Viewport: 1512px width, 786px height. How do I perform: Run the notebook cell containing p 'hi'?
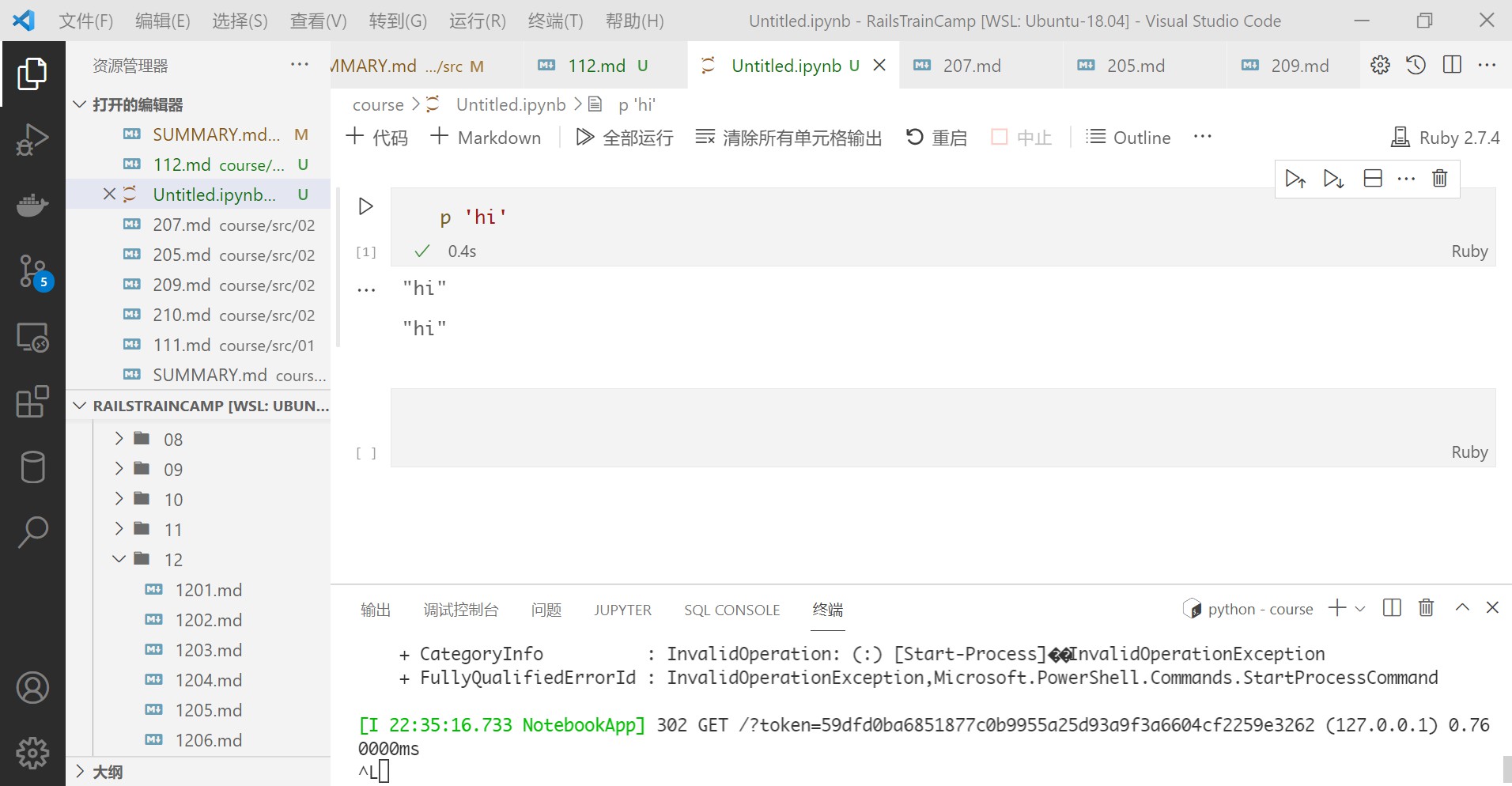pos(365,206)
